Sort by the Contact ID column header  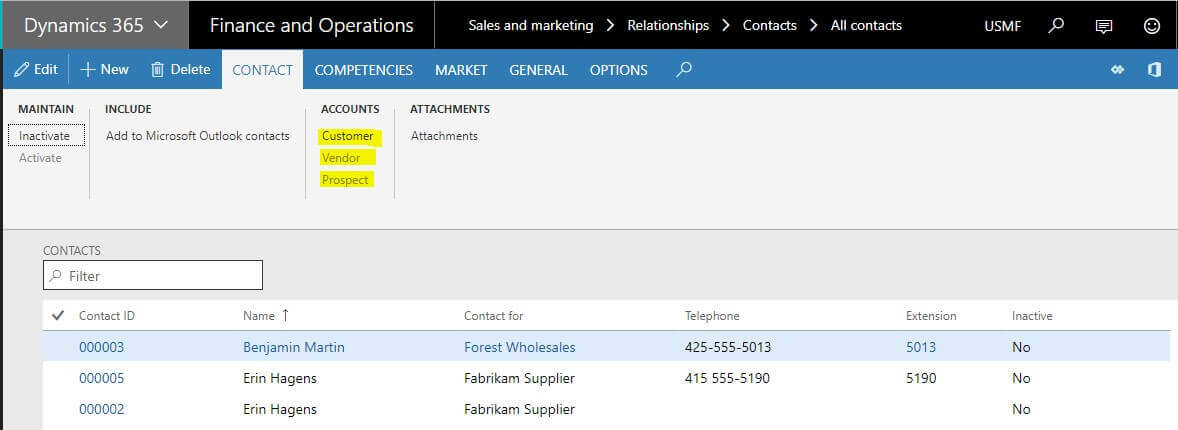pyautogui.click(x=107, y=316)
